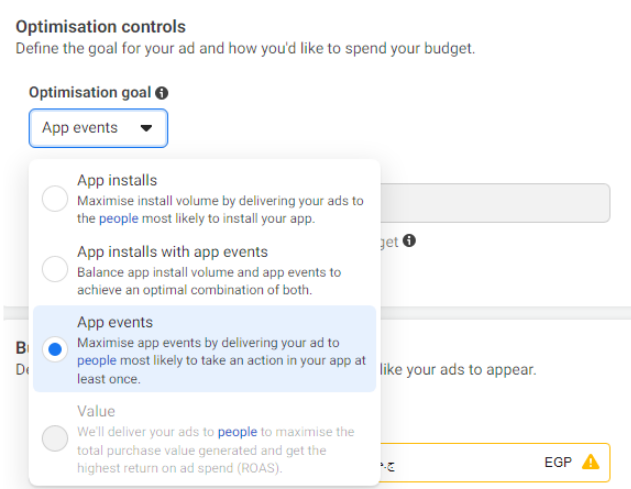Click the EGP currency label

pyautogui.click(x=558, y=462)
